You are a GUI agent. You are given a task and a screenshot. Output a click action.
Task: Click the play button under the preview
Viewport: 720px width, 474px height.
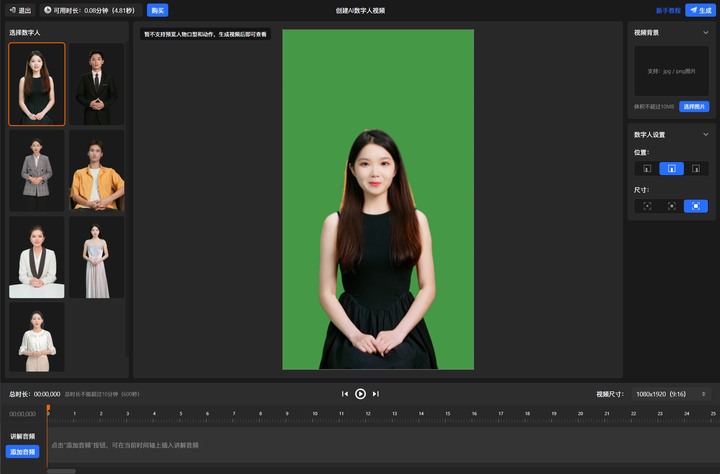click(x=360, y=394)
